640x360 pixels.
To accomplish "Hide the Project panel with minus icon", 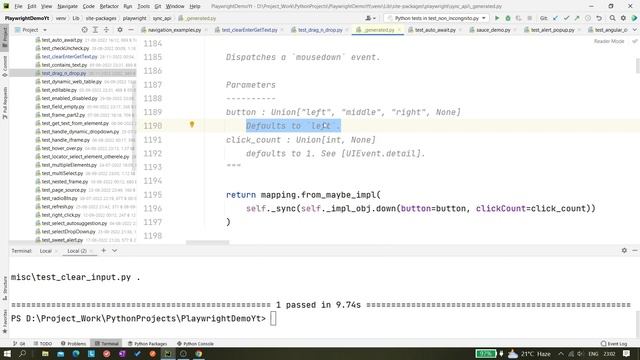I will pyautogui.click(x=131, y=30).
